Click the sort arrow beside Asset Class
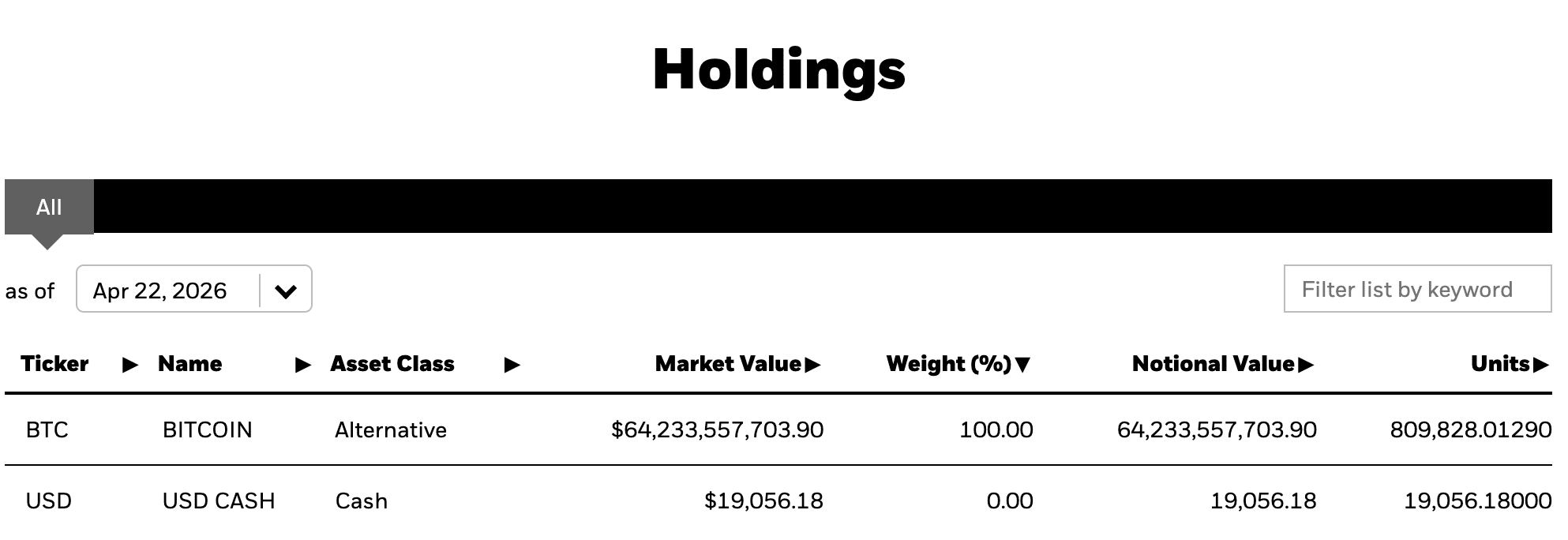 pos(512,365)
